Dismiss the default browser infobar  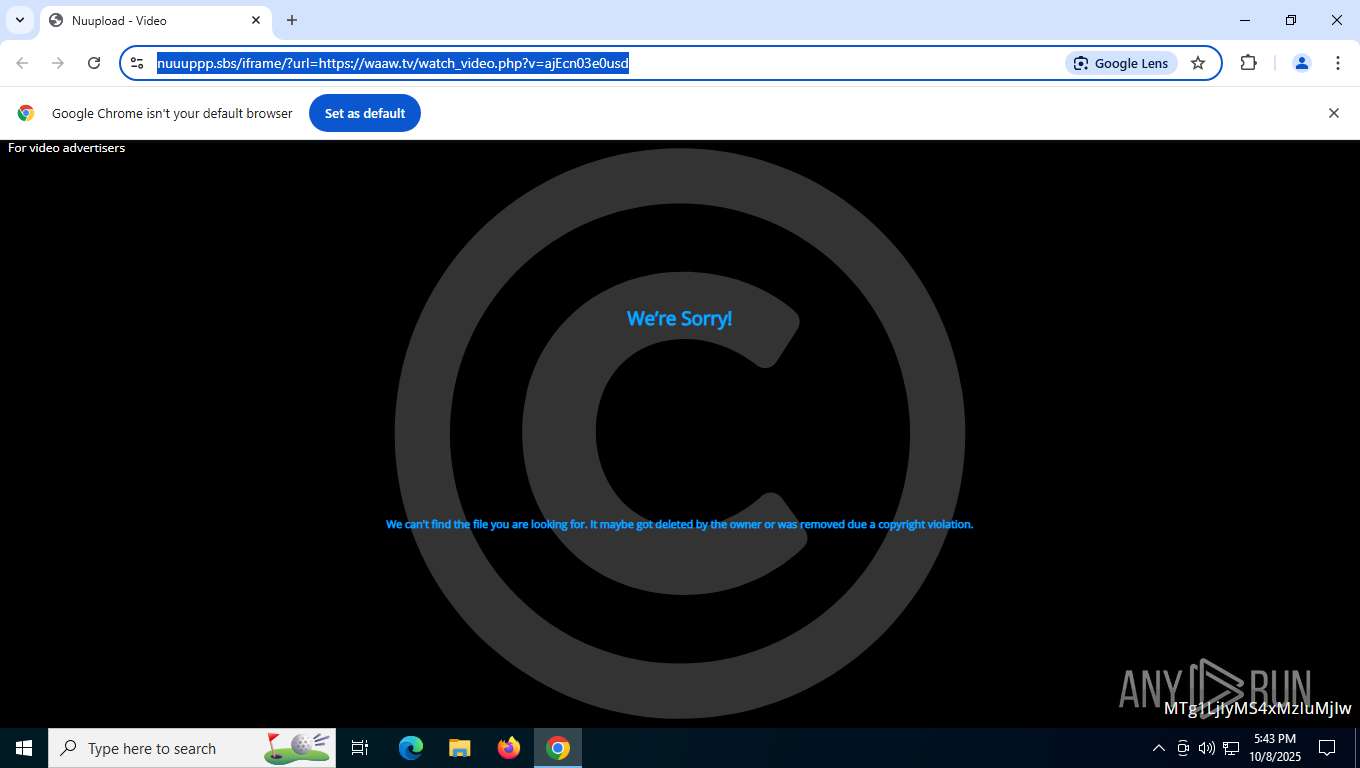pyautogui.click(x=1333, y=113)
